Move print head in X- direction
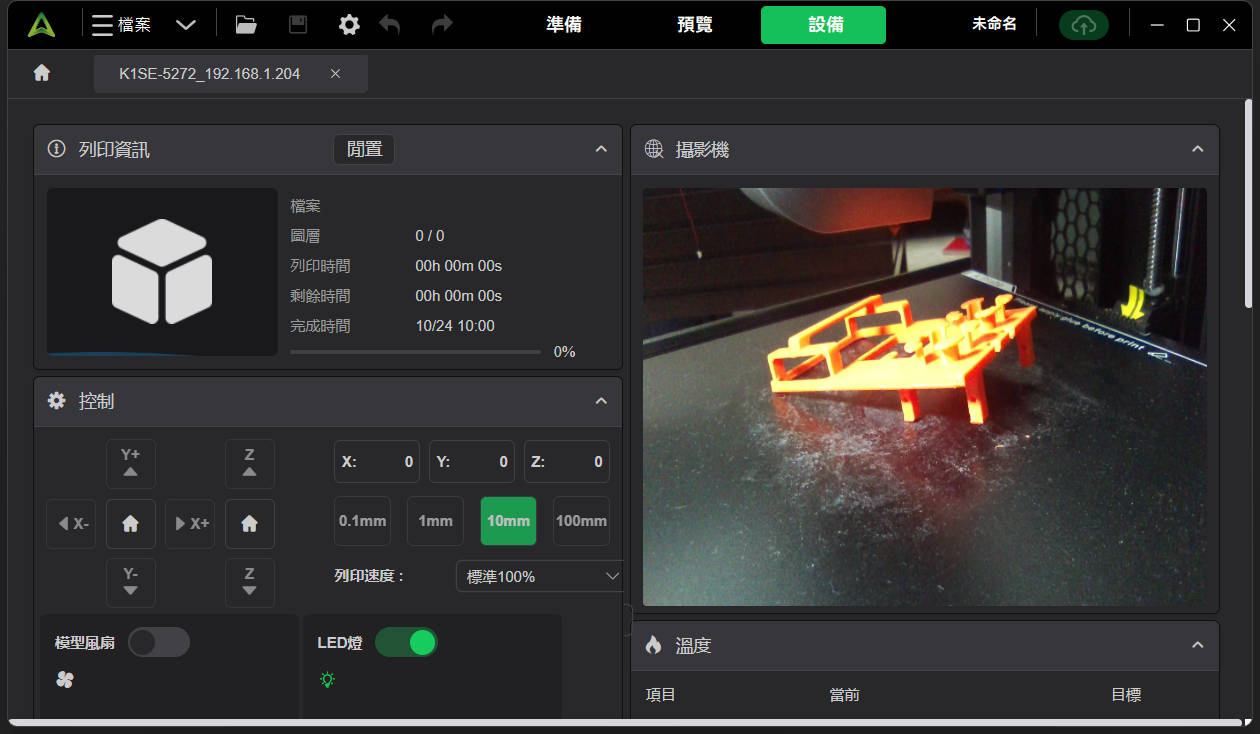This screenshot has height=734, width=1260. click(72, 524)
